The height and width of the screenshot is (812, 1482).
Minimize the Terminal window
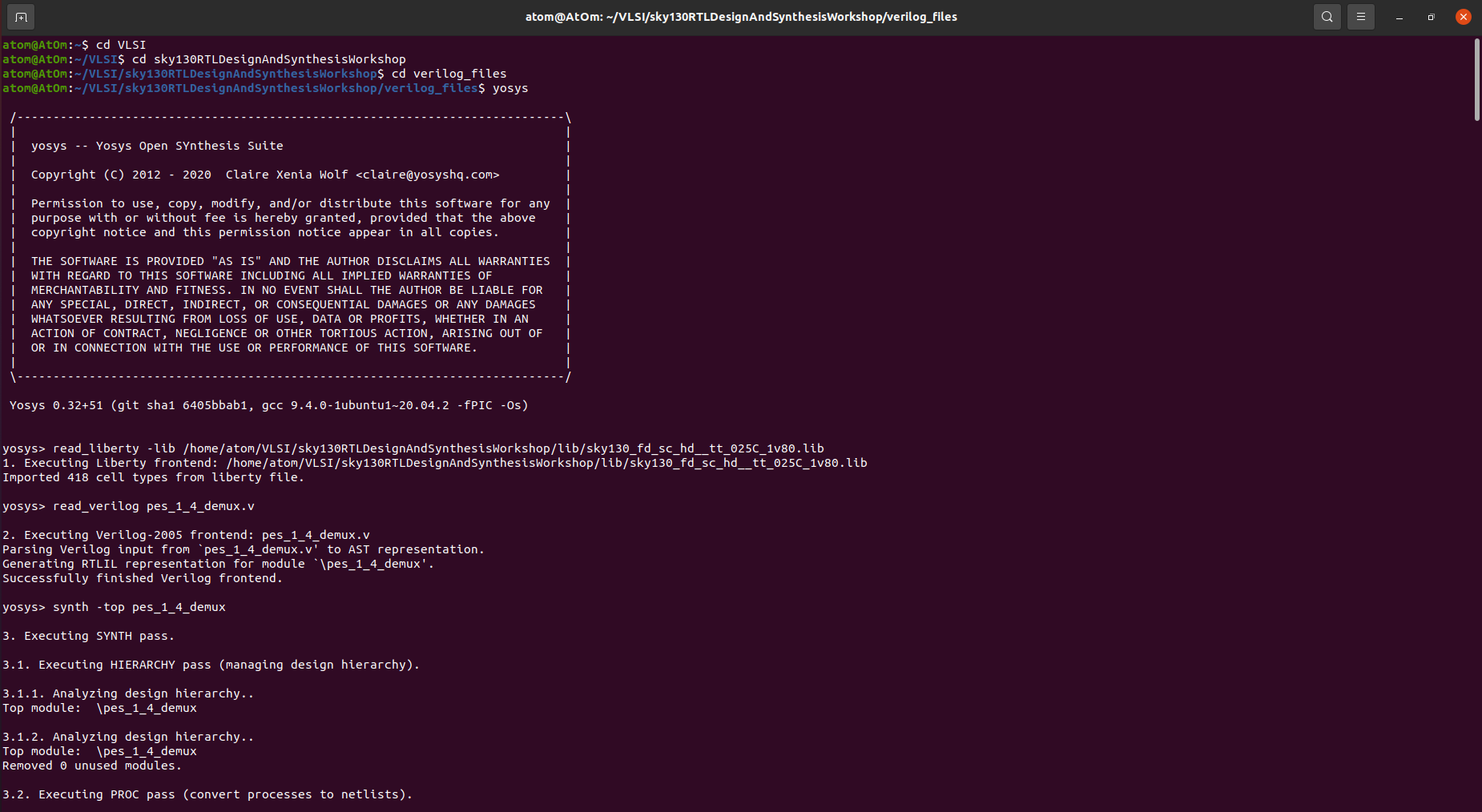(1398, 16)
